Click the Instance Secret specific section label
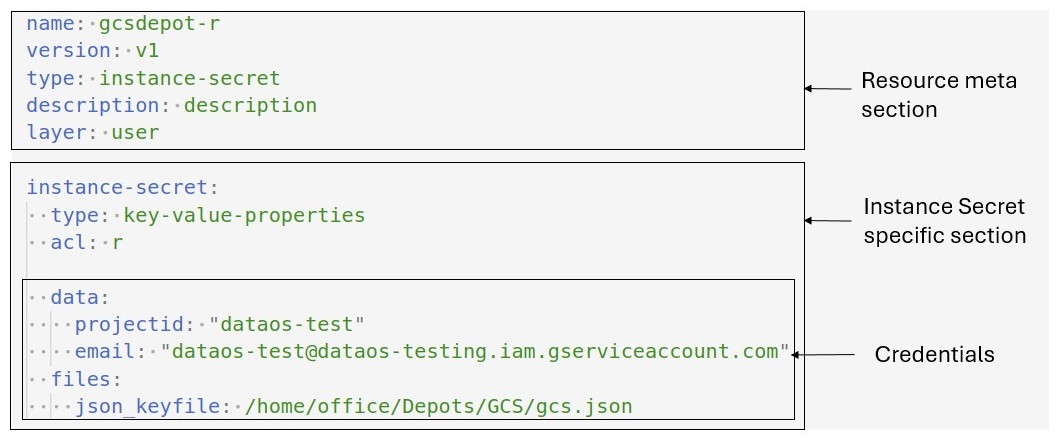Viewport: 1061px width, 442px height. coord(945,221)
